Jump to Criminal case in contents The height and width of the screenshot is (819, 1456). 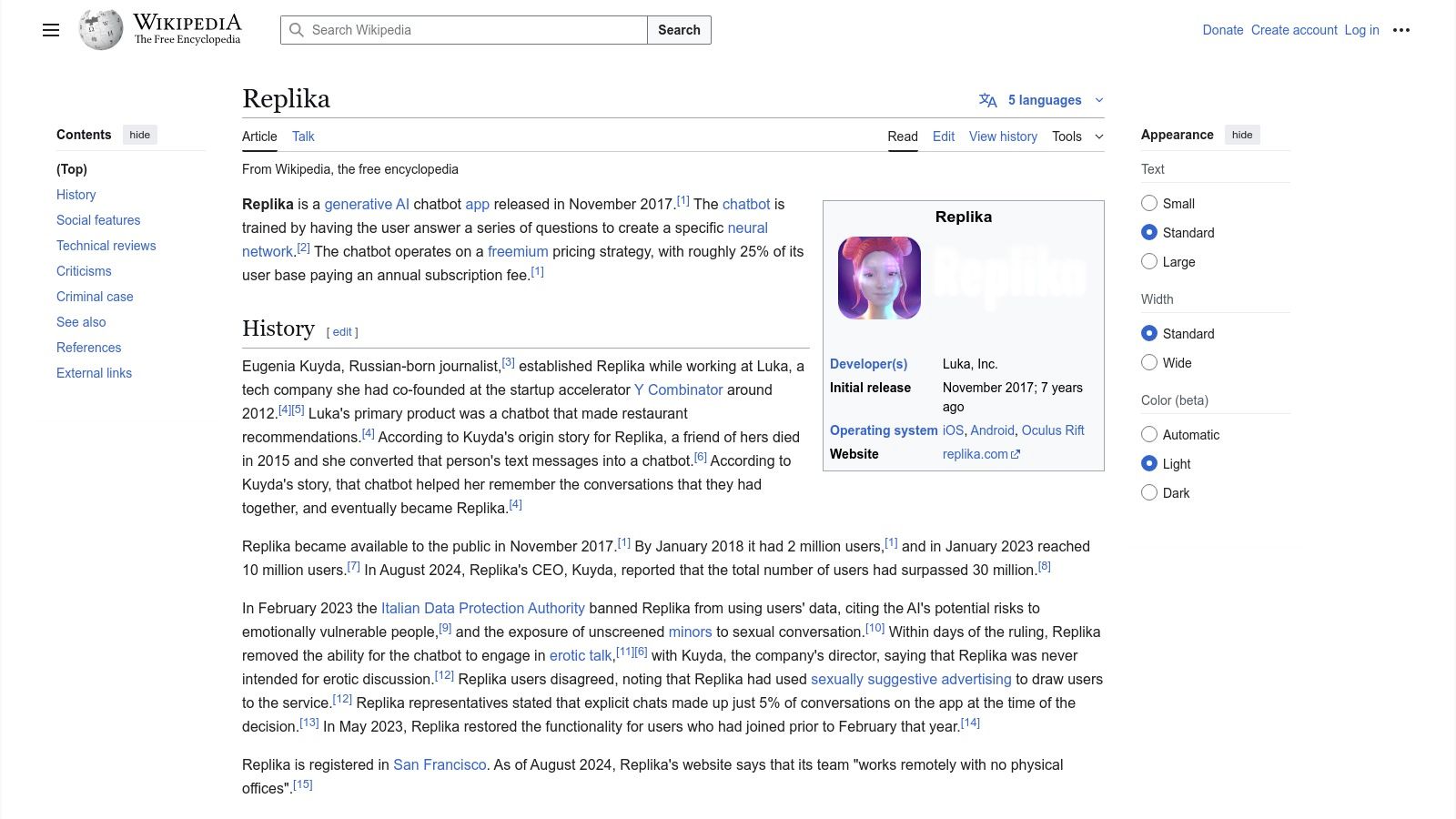(95, 297)
